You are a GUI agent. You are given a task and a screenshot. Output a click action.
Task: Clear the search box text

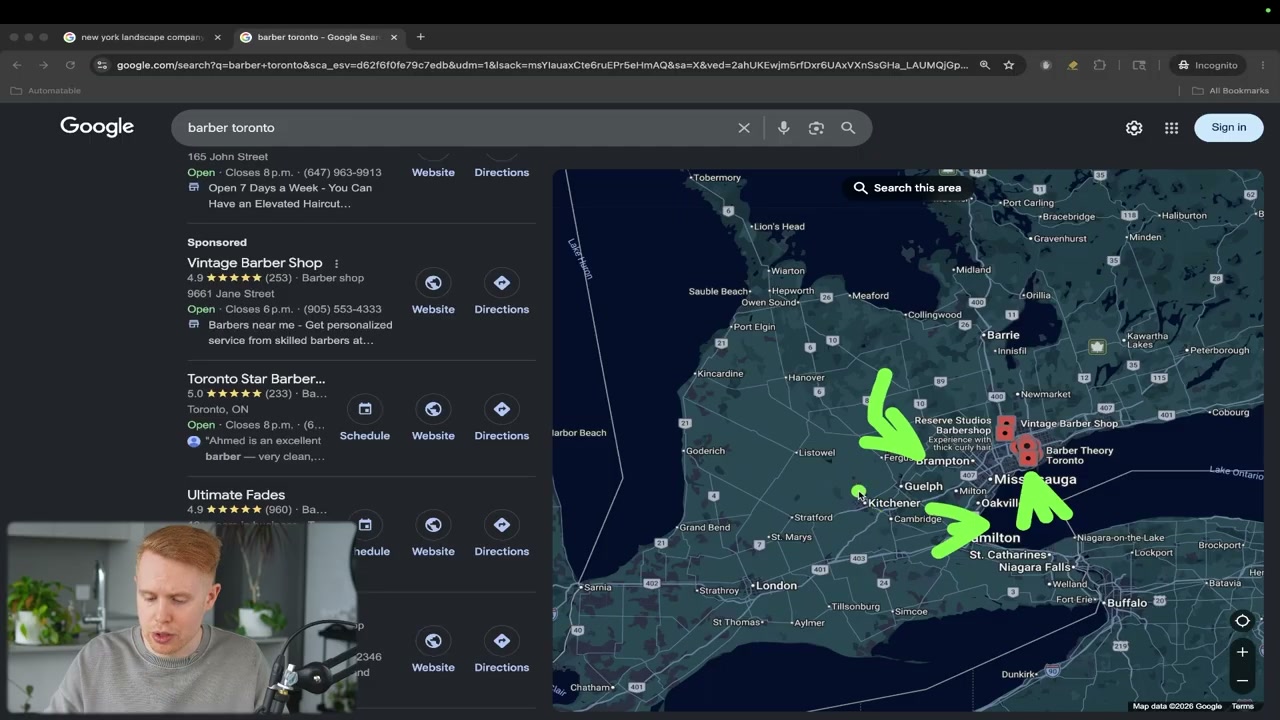pos(744,128)
